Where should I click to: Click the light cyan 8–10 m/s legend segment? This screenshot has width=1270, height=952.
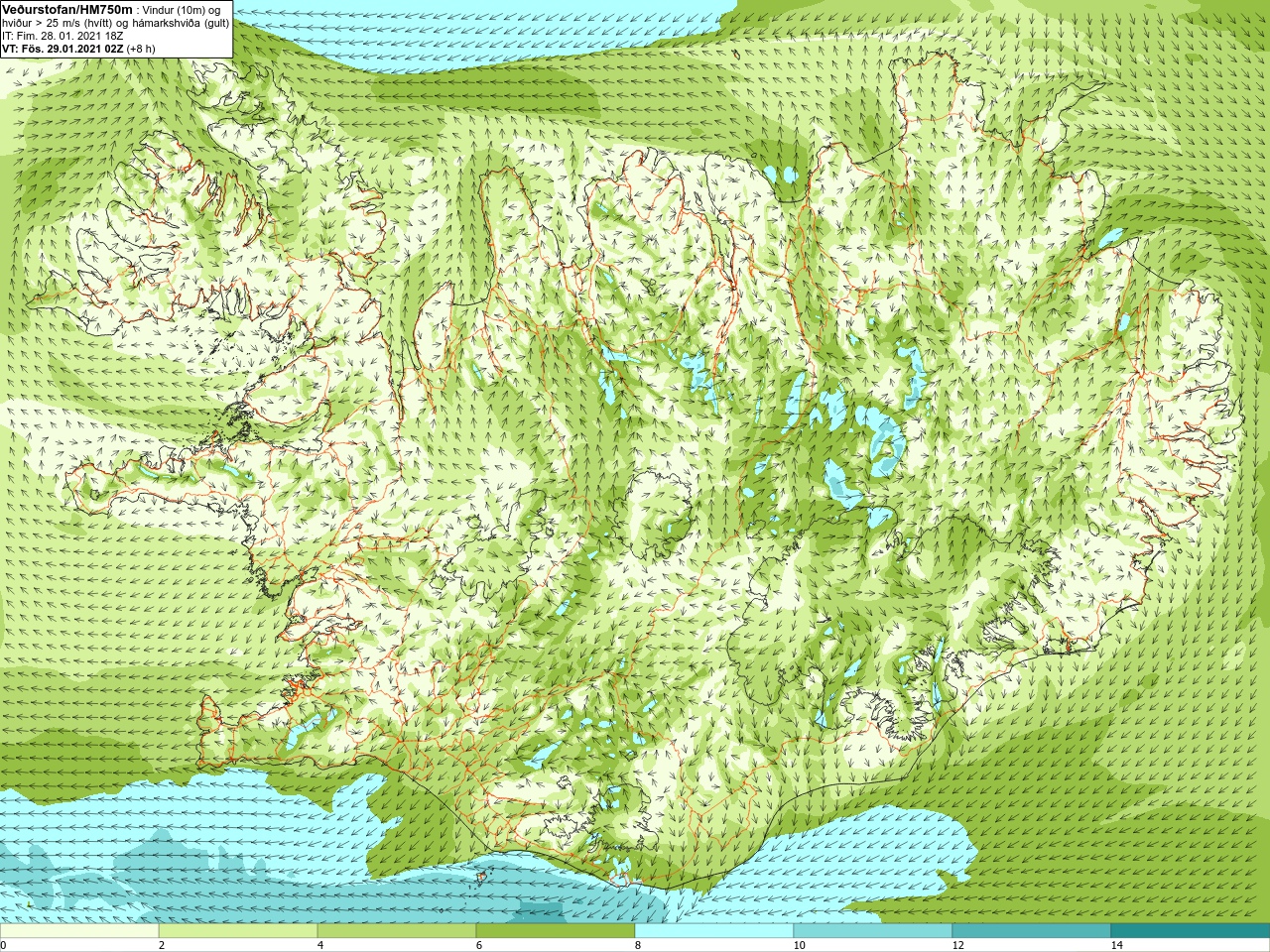714,931
